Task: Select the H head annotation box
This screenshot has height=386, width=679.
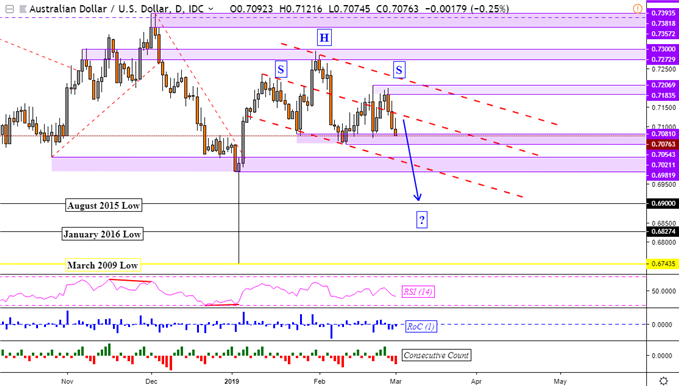Action: 324,38
